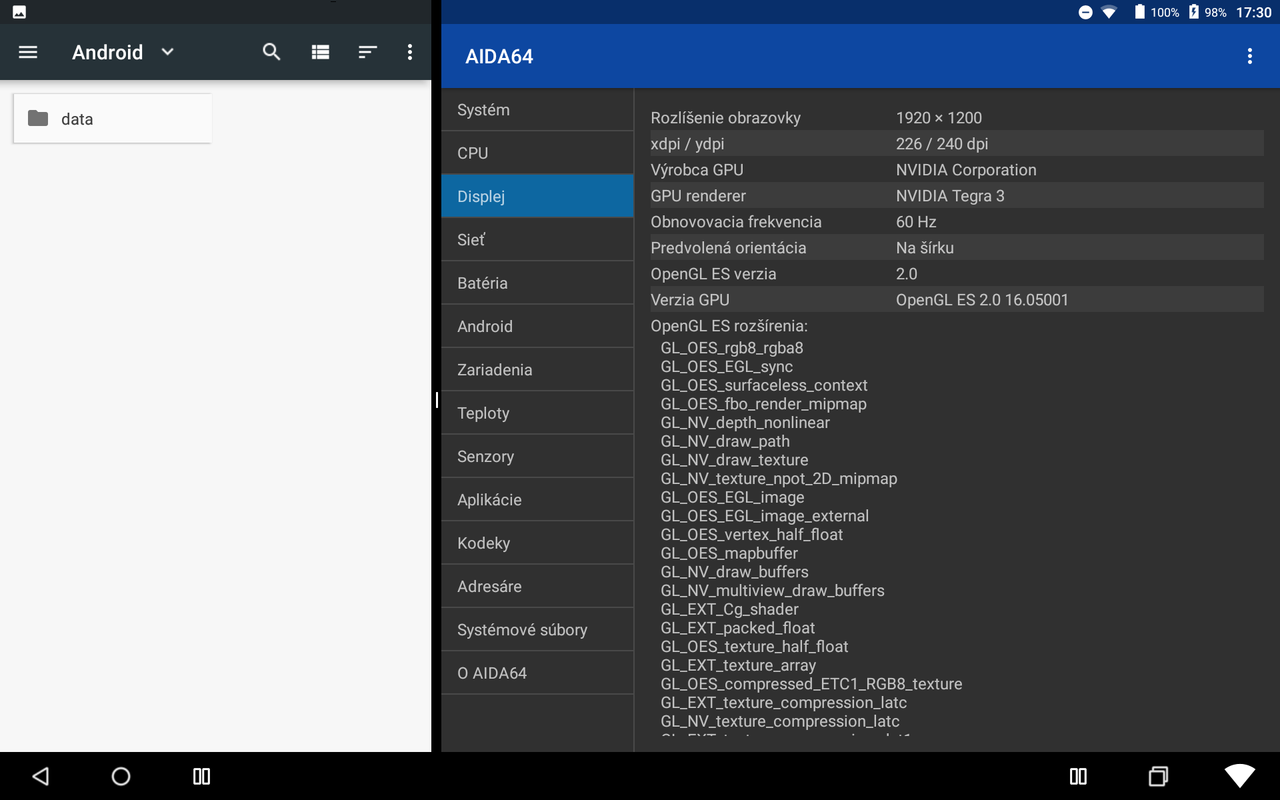Tap the 226 / 240 dpi value
The image size is (1280, 800).
point(942,144)
